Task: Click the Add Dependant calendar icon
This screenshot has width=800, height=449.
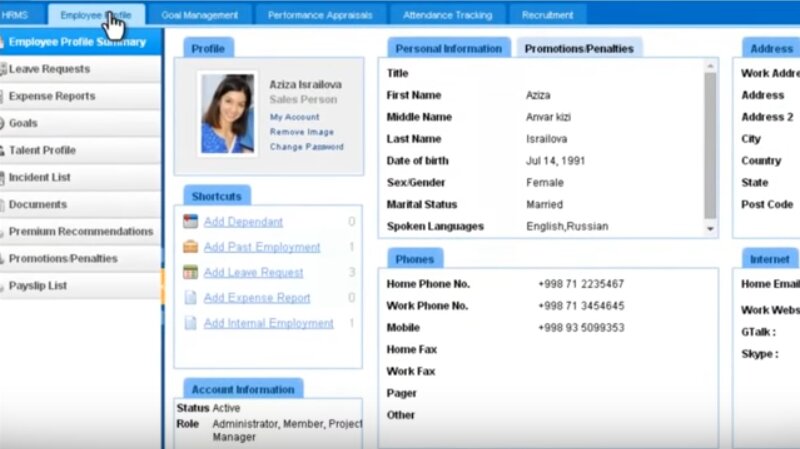Action: click(190, 222)
